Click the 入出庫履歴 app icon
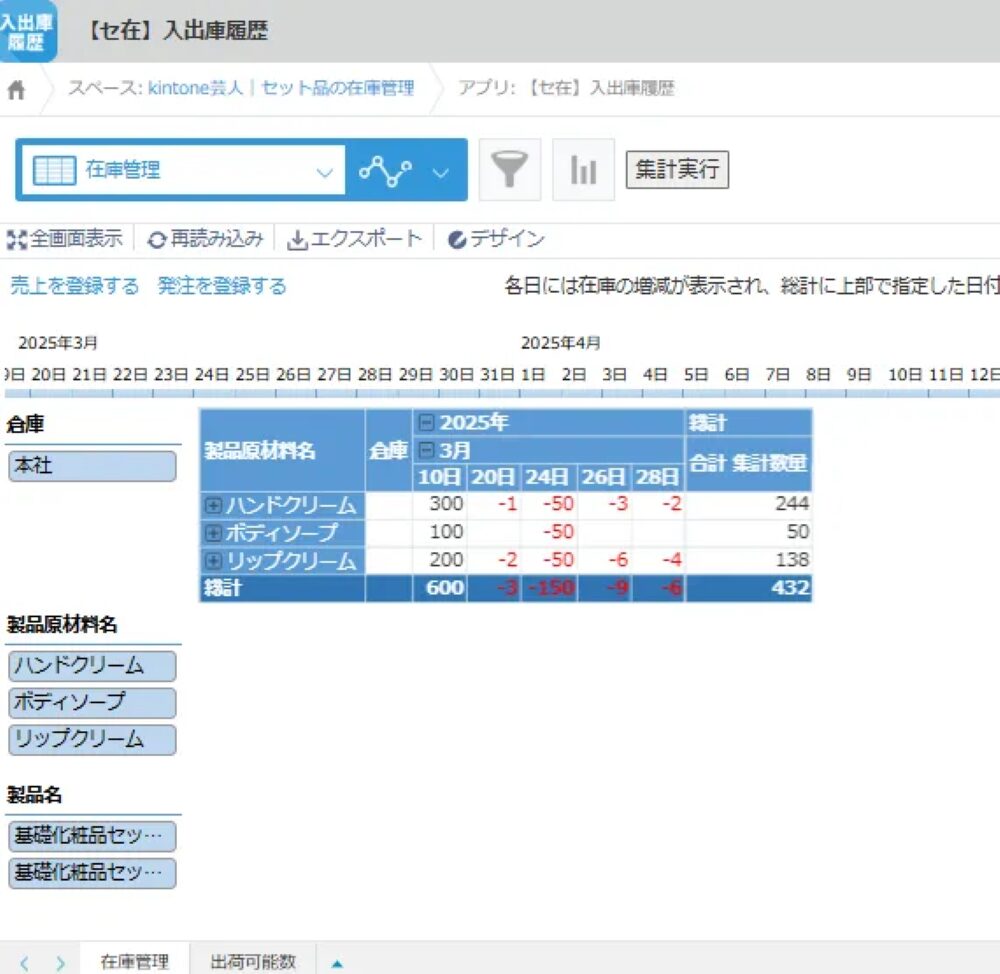1000x974 pixels. pos(27,30)
